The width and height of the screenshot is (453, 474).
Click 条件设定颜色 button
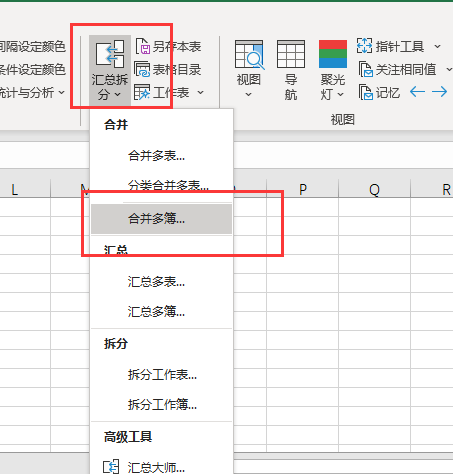point(32,69)
